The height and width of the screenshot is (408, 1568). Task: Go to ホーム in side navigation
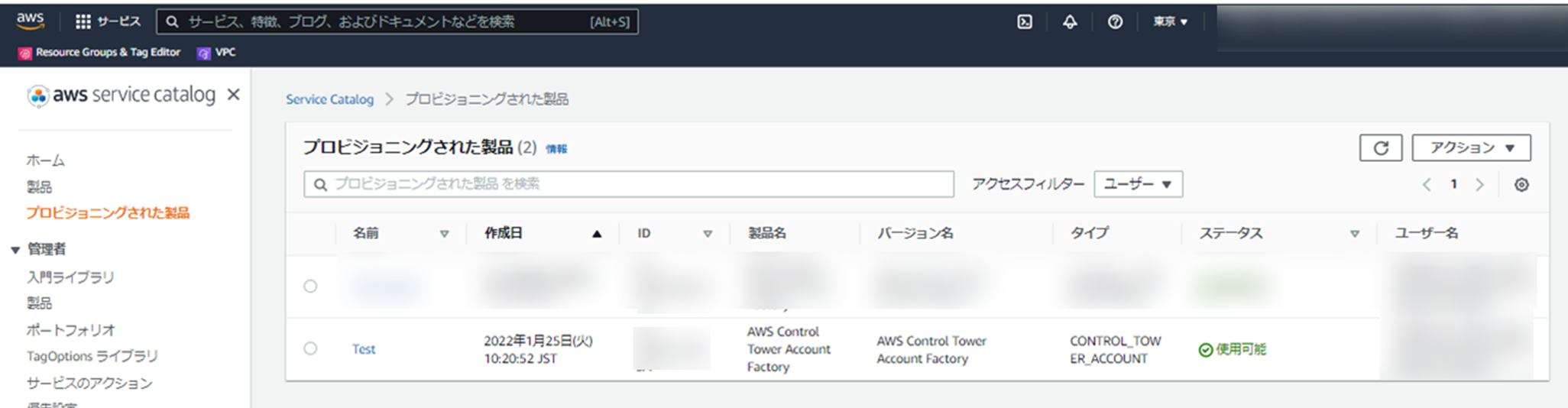(46, 160)
